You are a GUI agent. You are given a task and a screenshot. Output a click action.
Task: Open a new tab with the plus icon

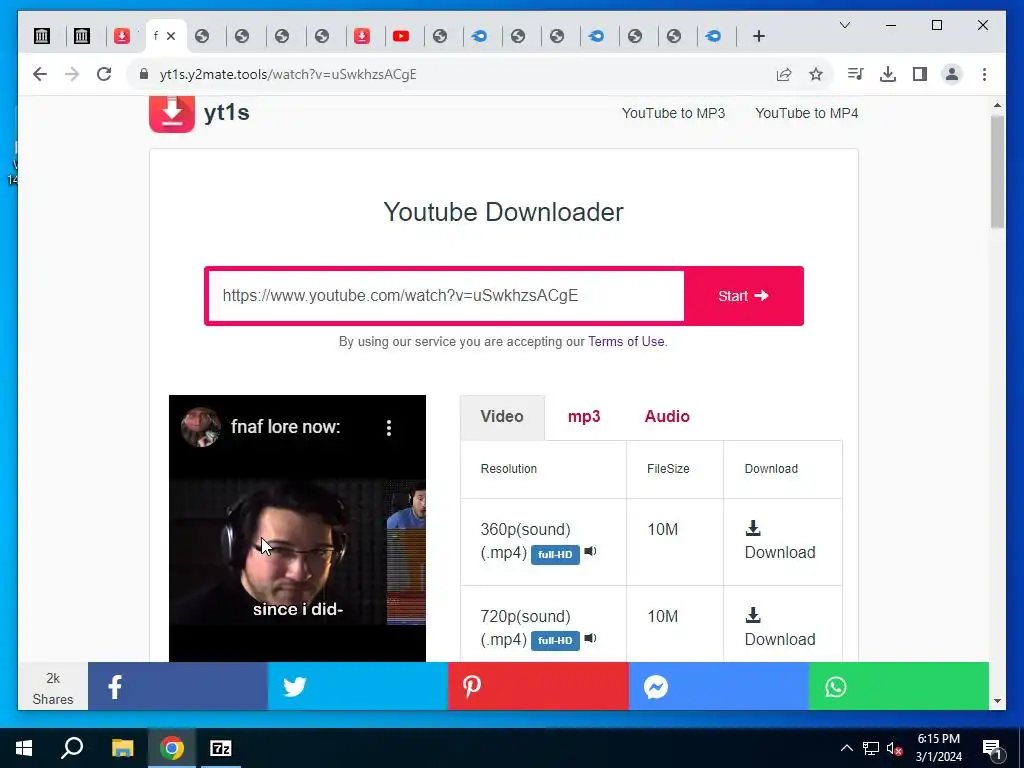[x=758, y=36]
